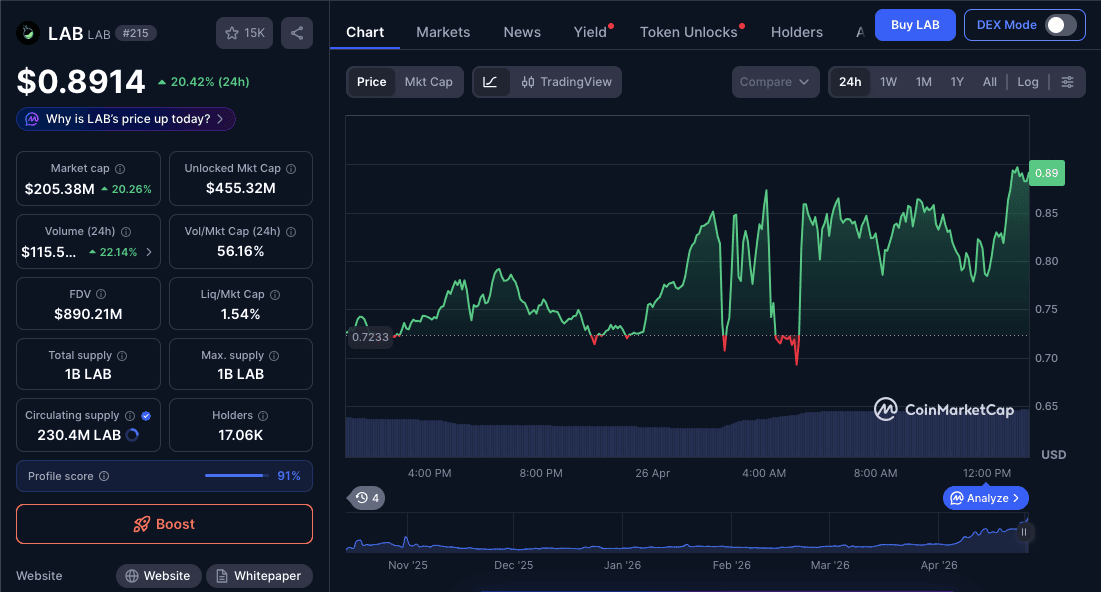Screen dimensions: 1101x592
Task: Click the Buy LAB button
Action: tap(914, 25)
